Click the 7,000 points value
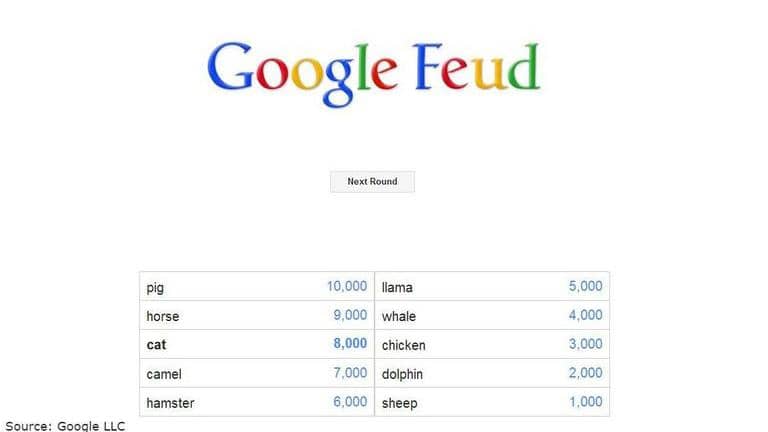Image resolution: width=768 pixels, height=432 pixels. pos(350,373)
